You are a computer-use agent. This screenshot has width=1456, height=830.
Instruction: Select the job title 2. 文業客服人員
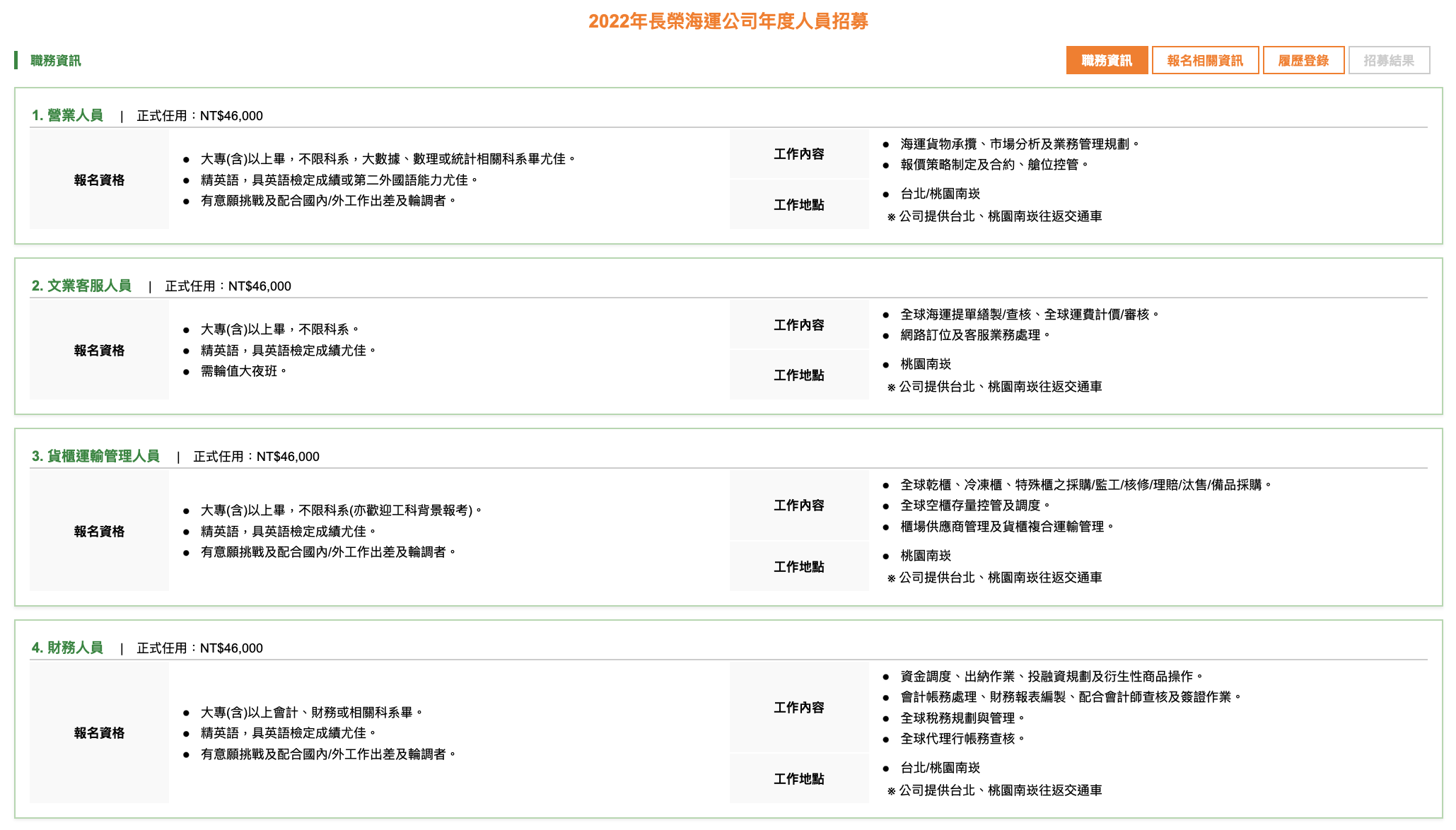81,286
